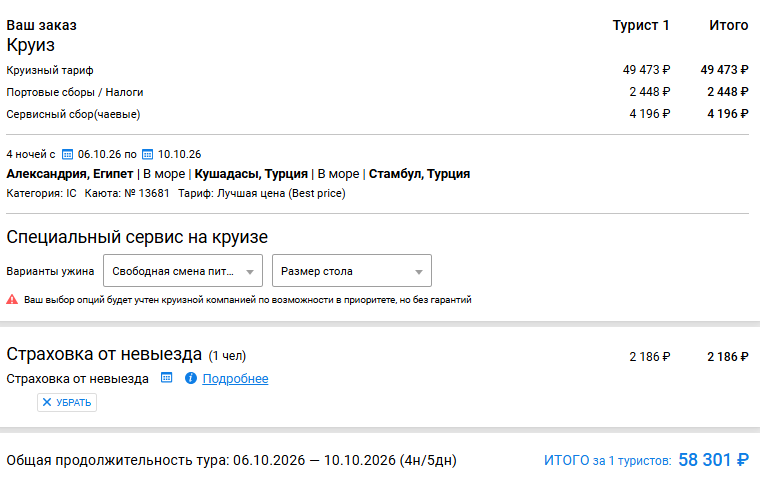Click Тариф: Лучшая цена (Best price)
This screenshot has height=477, width=760.
(262, 193)
